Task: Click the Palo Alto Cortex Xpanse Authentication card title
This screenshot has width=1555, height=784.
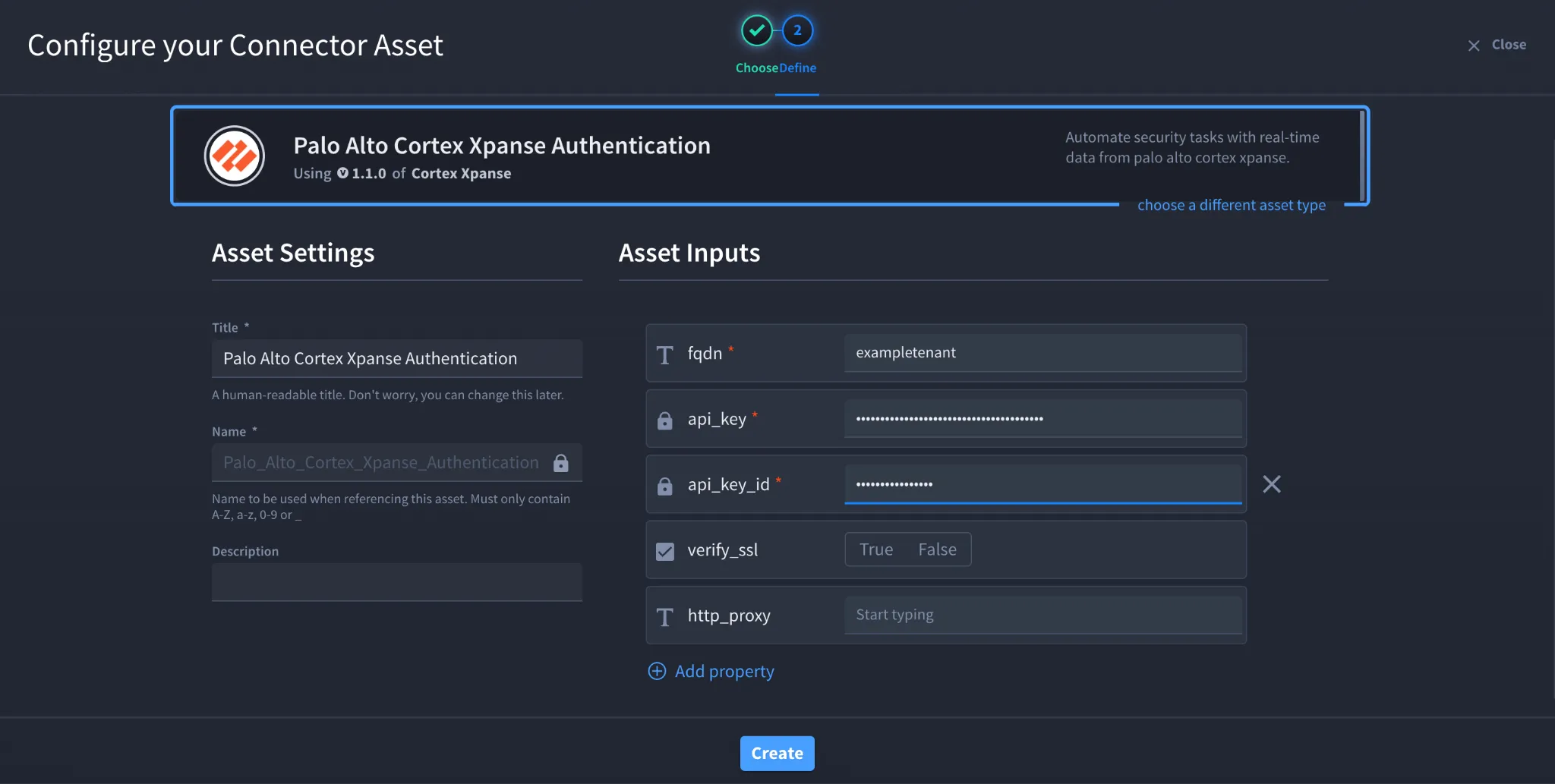Action: (502, 146)
